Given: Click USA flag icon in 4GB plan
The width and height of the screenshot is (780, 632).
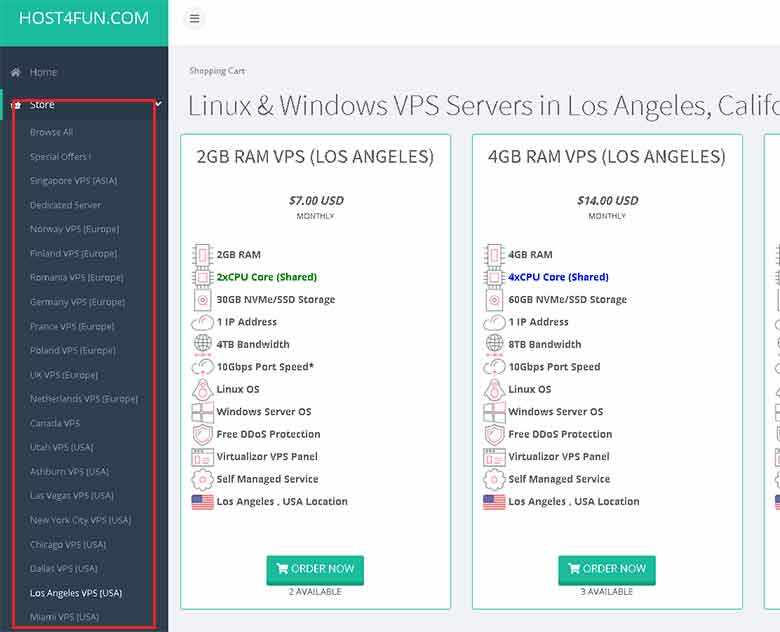Looking at the screenshot, I should 494,502.
